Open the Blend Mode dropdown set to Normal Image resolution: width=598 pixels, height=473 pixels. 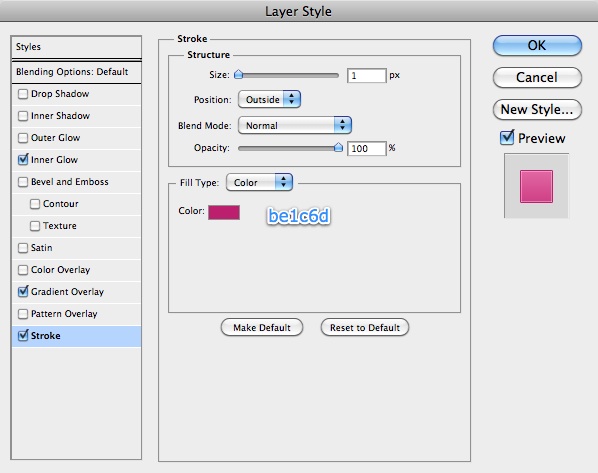click(x=295, y=125)
